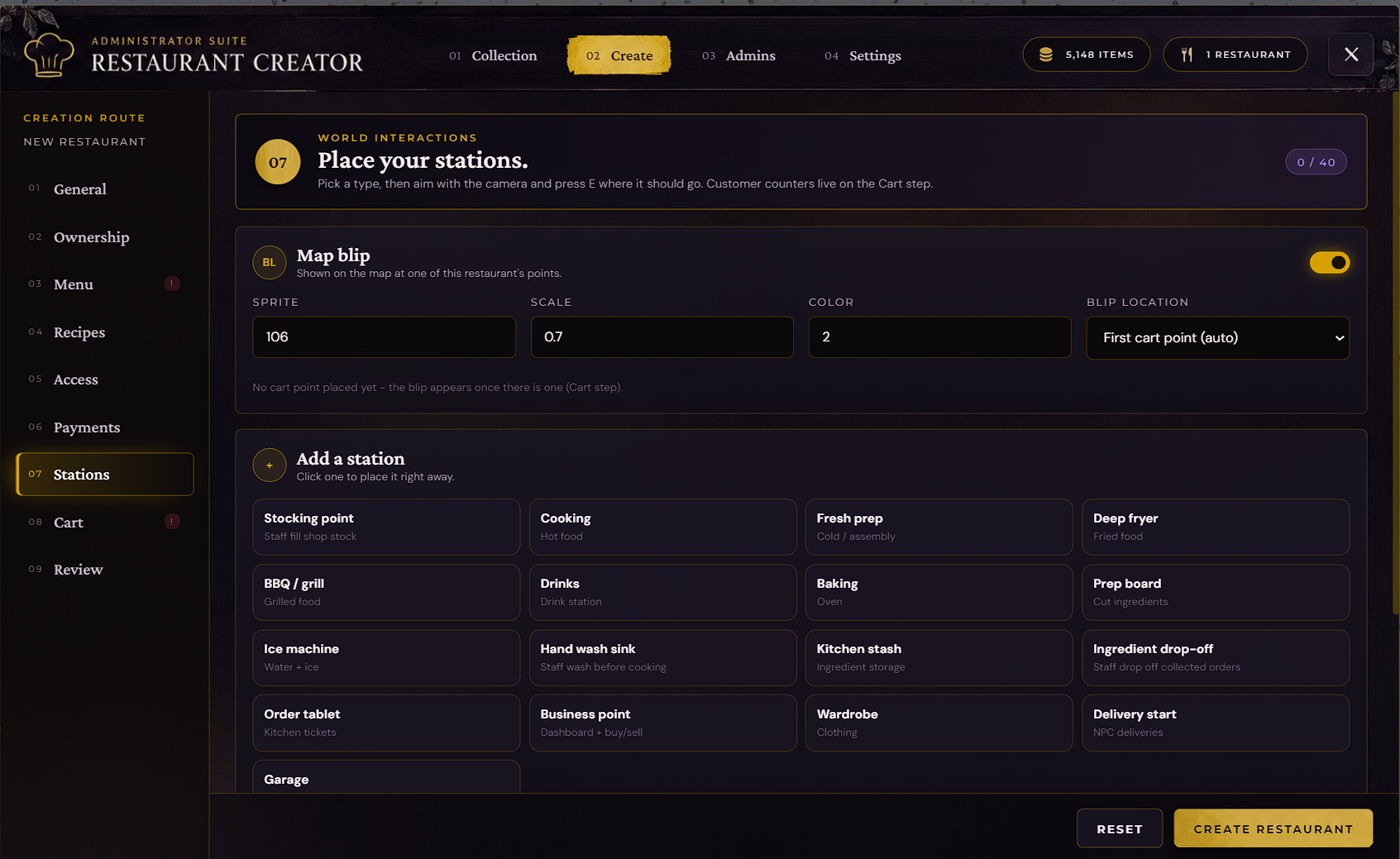The width and height of the screenshot is (1400, 859).
Task: Click the chef hat logo icon
Action: (49, 55)
